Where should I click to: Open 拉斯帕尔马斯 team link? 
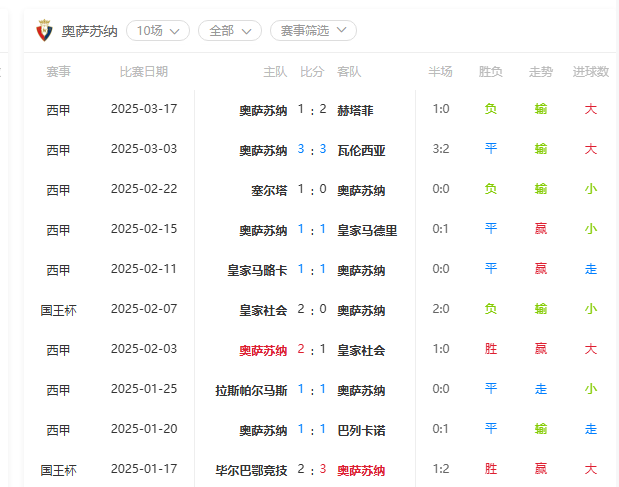(x=251, y=390)
